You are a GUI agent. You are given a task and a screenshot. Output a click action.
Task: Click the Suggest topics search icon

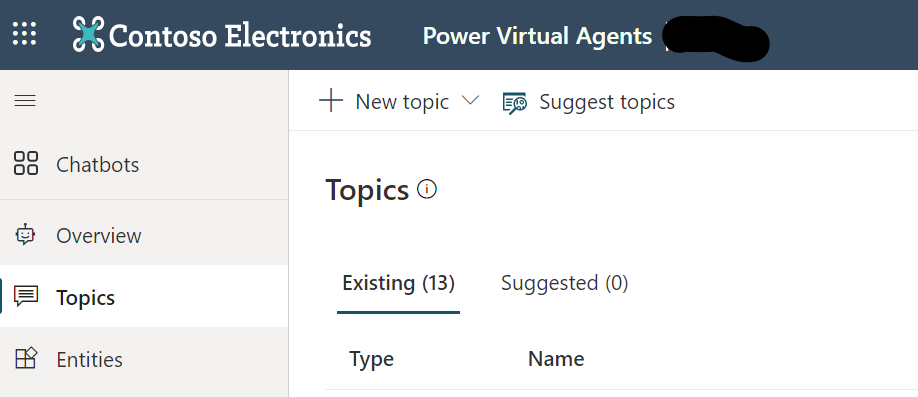pos(515,103)
